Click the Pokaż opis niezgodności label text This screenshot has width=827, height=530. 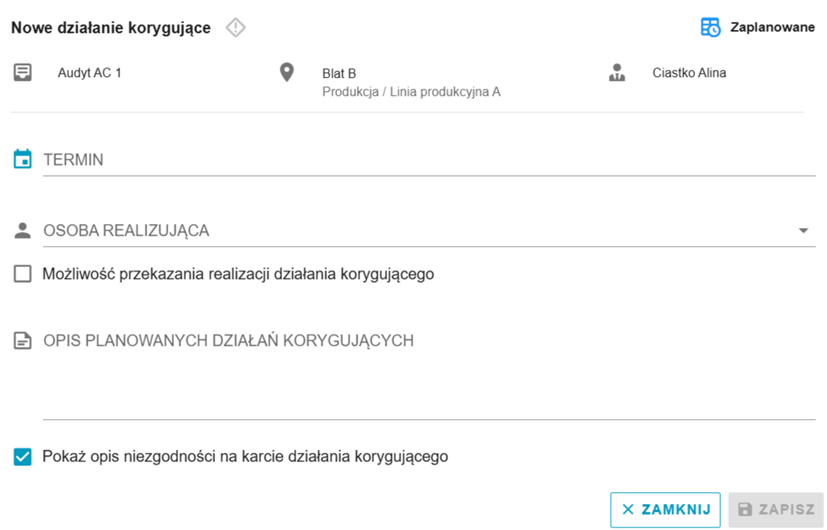coord(245,457)
